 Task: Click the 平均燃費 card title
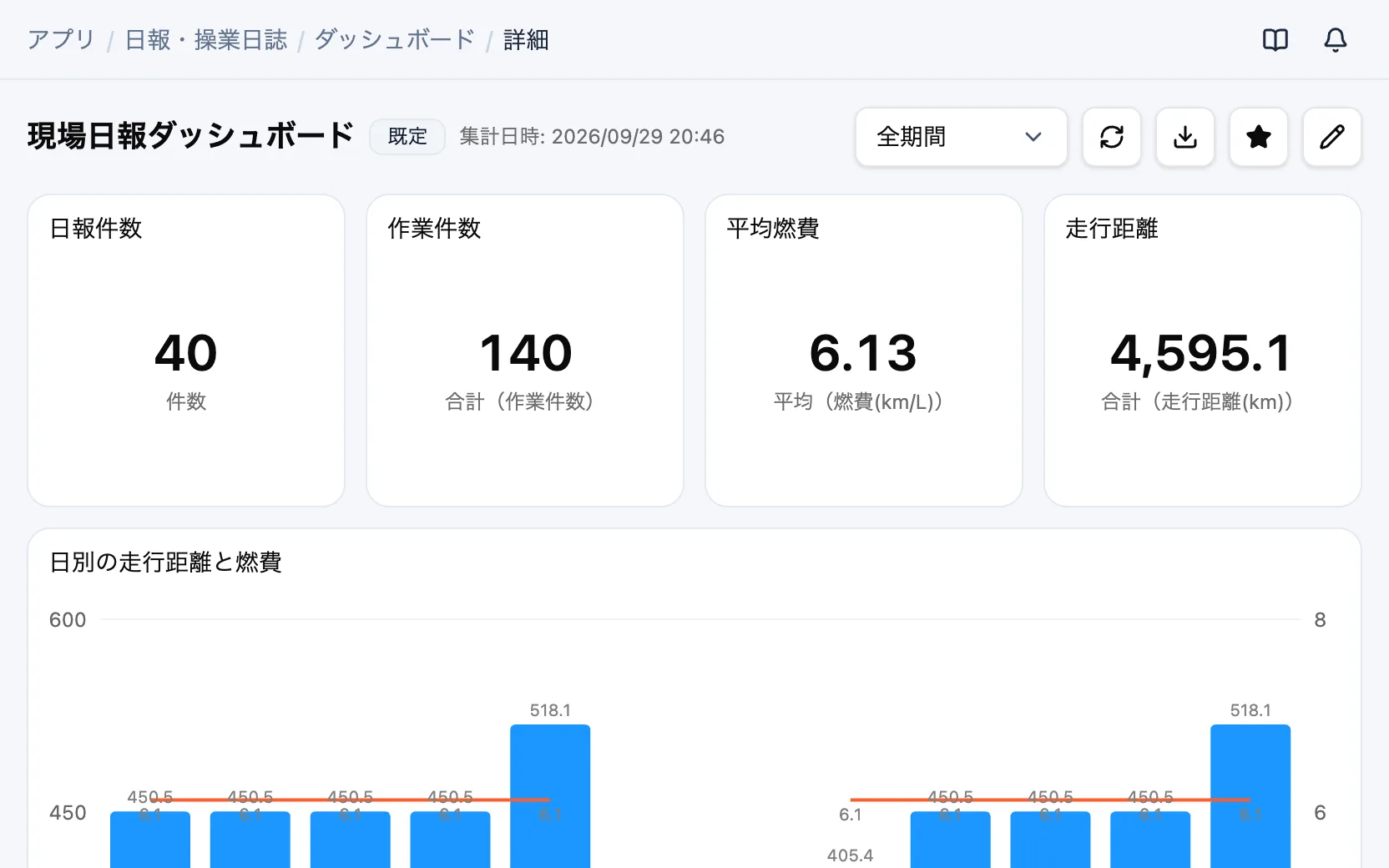point(773,229)
